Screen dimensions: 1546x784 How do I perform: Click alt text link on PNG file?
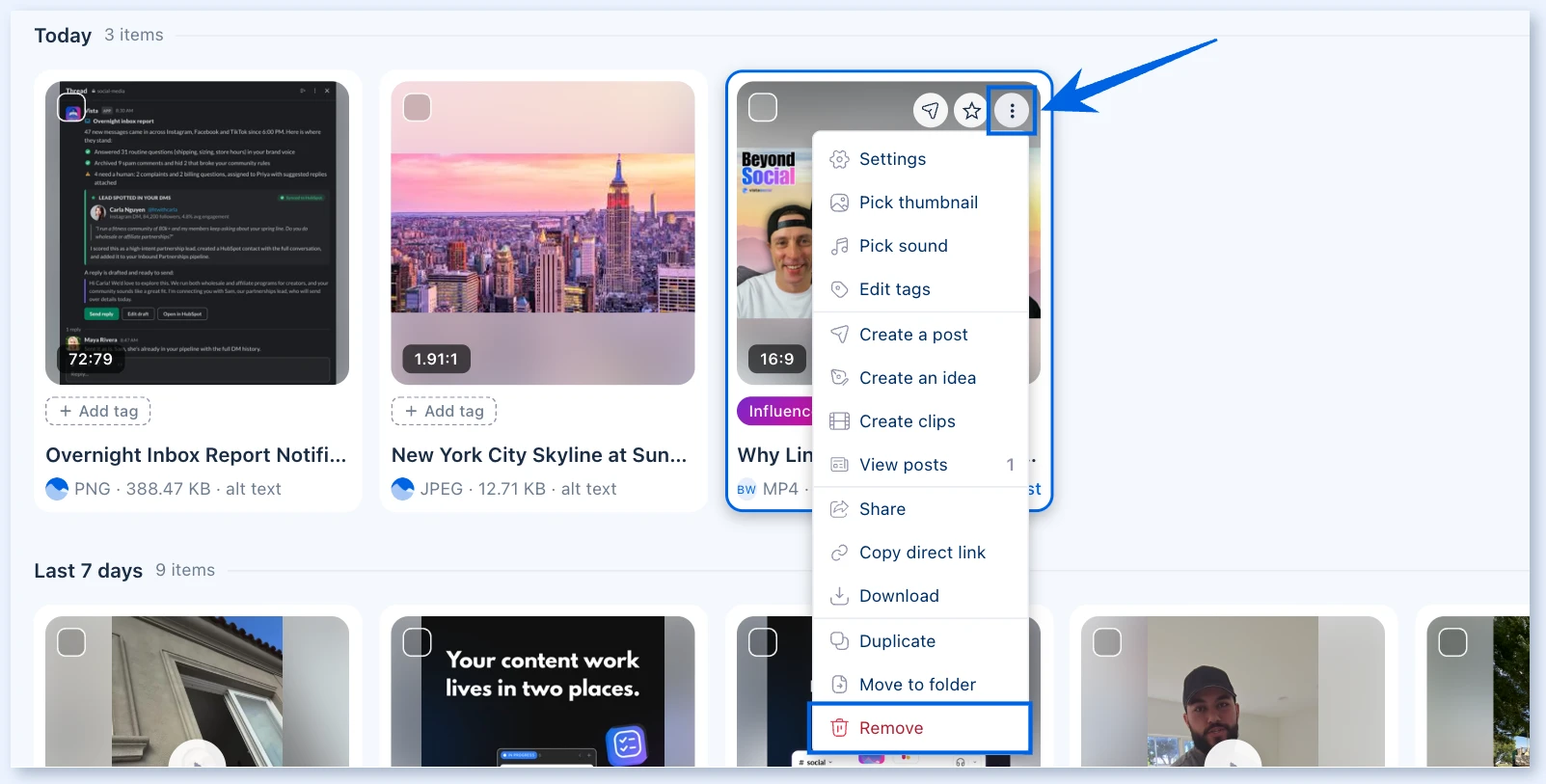click(x=254, y=489)
